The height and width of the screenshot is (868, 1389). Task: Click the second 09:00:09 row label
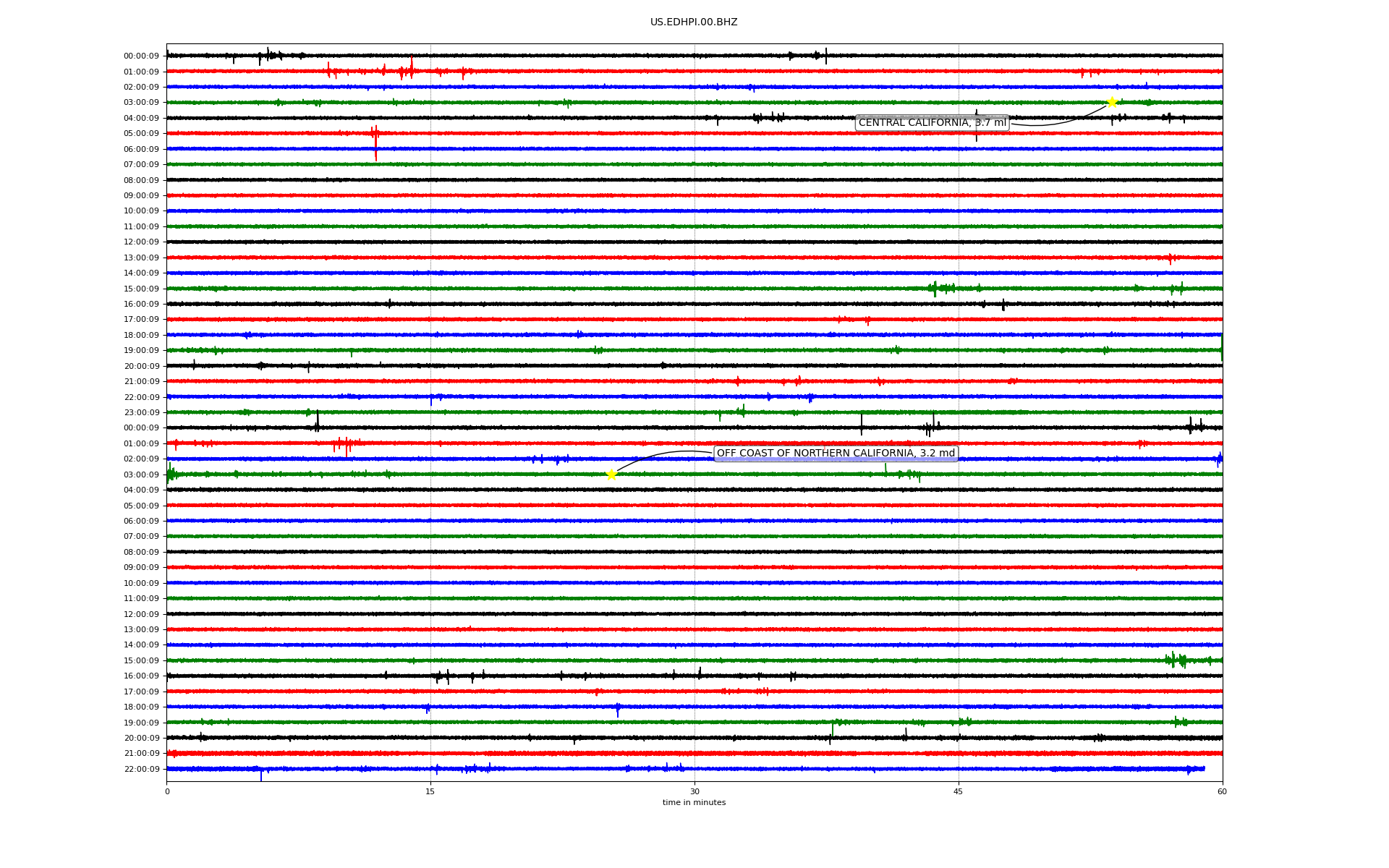141,568
